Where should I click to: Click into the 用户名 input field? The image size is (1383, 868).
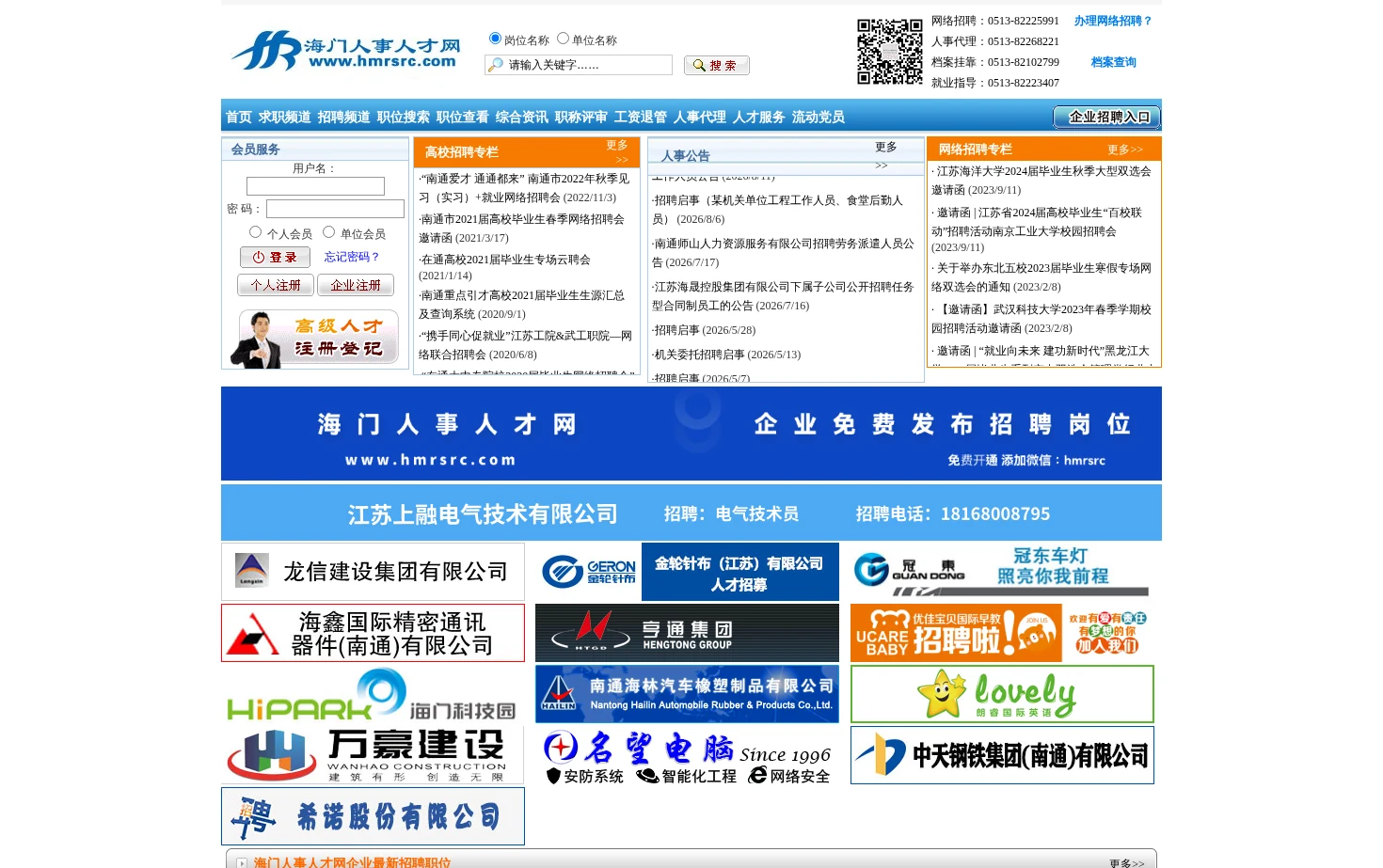315,186
